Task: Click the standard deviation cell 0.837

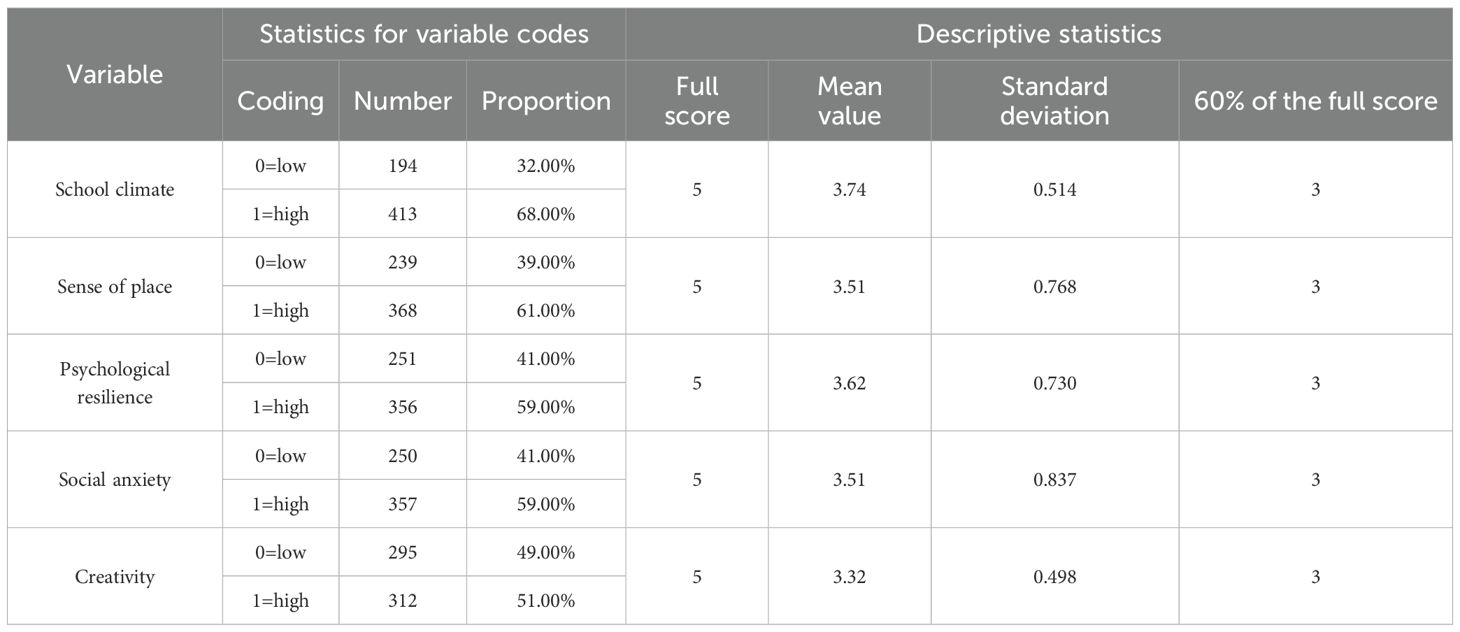Action: point(1055,480)
